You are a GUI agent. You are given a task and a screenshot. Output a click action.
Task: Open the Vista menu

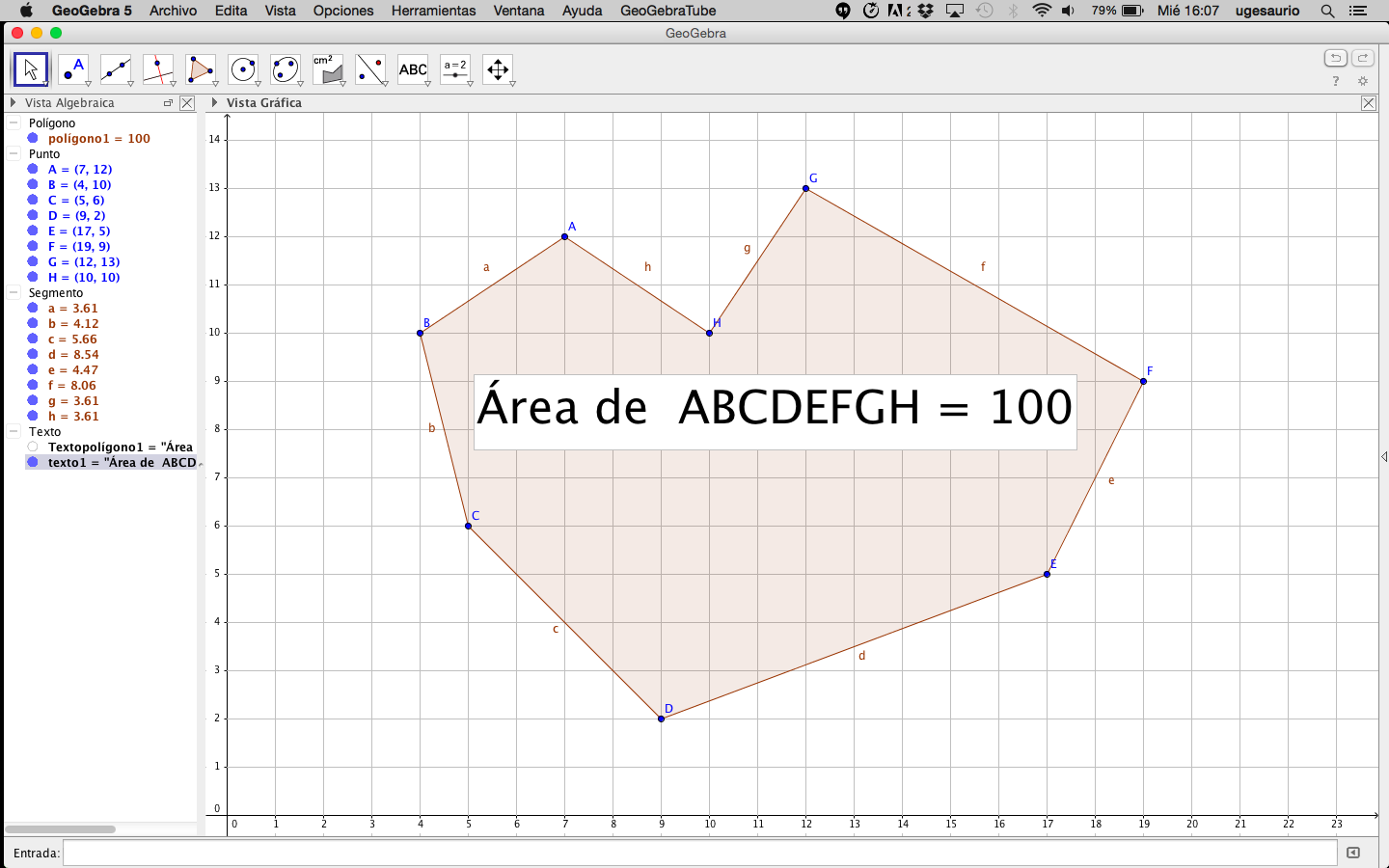(x=280, y=11)
